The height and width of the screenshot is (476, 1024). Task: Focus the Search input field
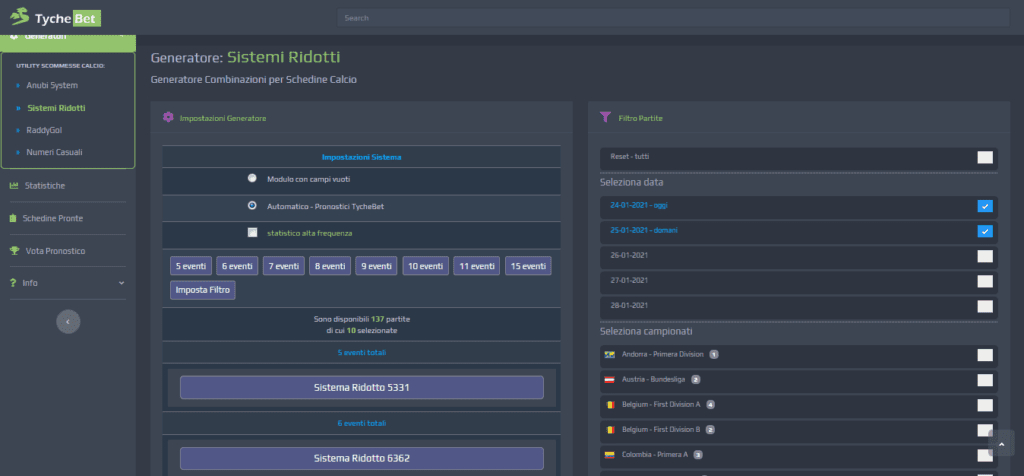tap(673, 18)
